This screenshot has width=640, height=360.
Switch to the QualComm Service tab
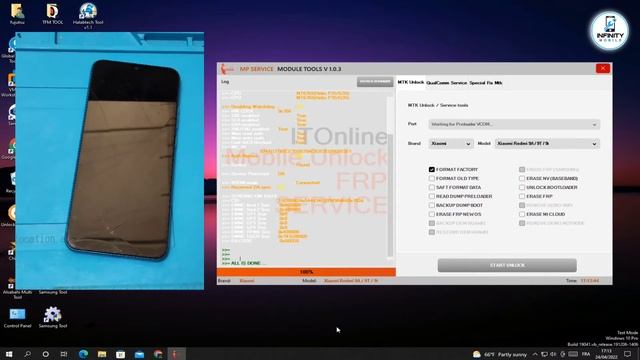click(447, 83)
